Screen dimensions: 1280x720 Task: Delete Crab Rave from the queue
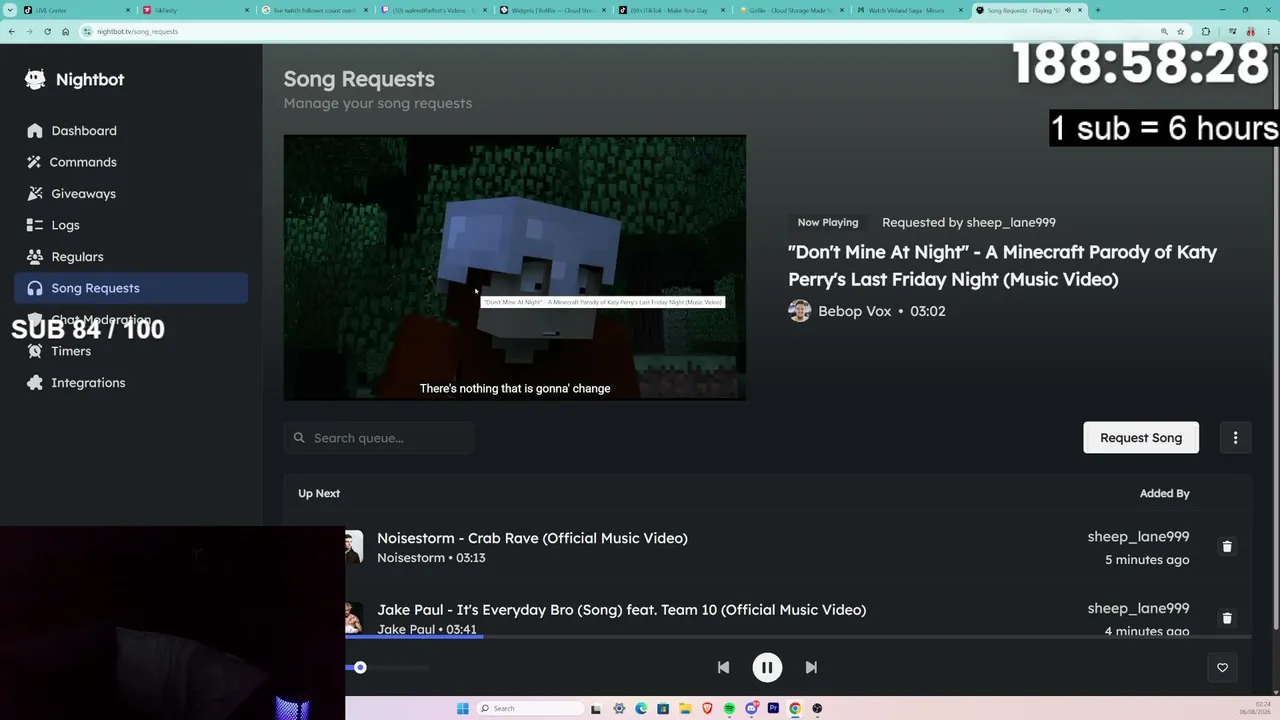1227,547
